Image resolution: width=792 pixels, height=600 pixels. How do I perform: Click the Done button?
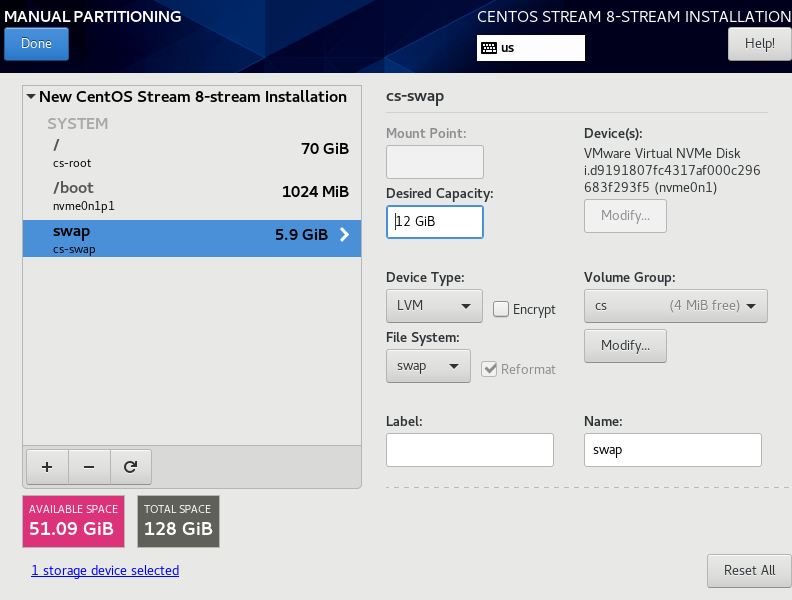click(36, 44)
